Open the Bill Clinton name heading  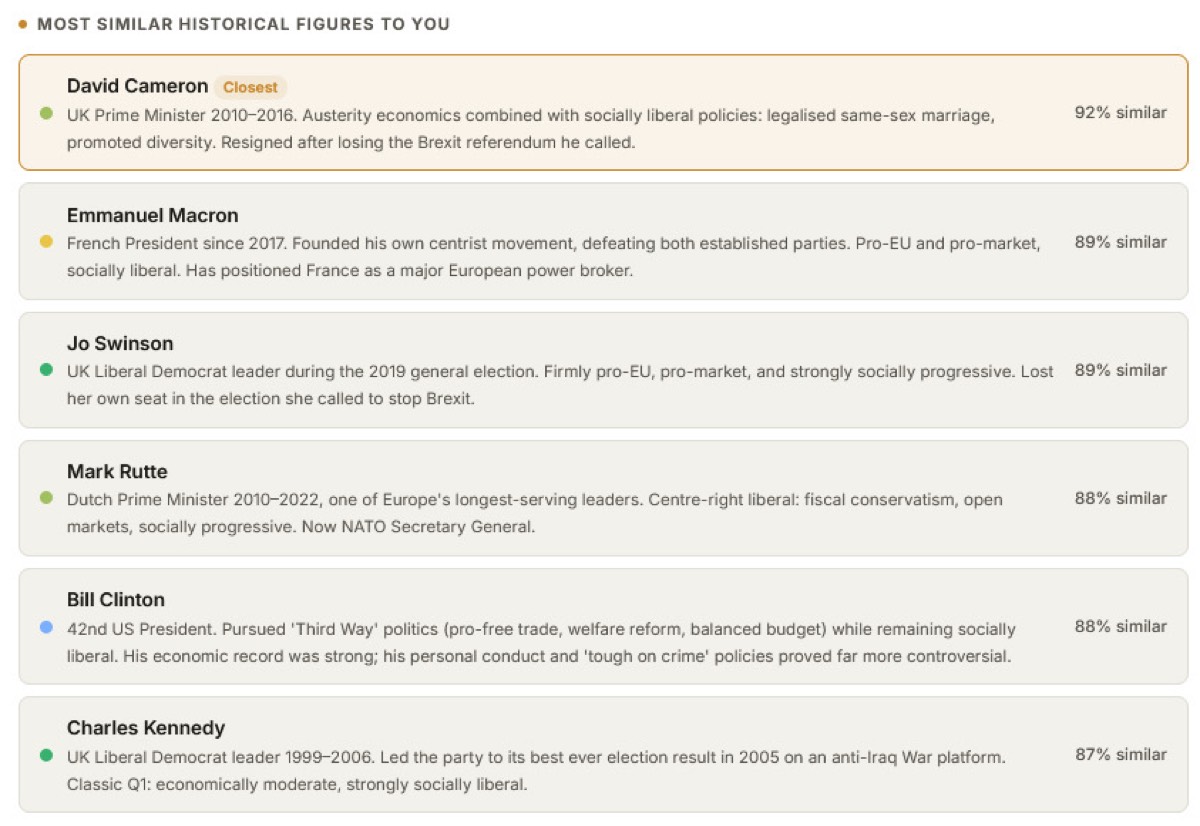[116, 599]
